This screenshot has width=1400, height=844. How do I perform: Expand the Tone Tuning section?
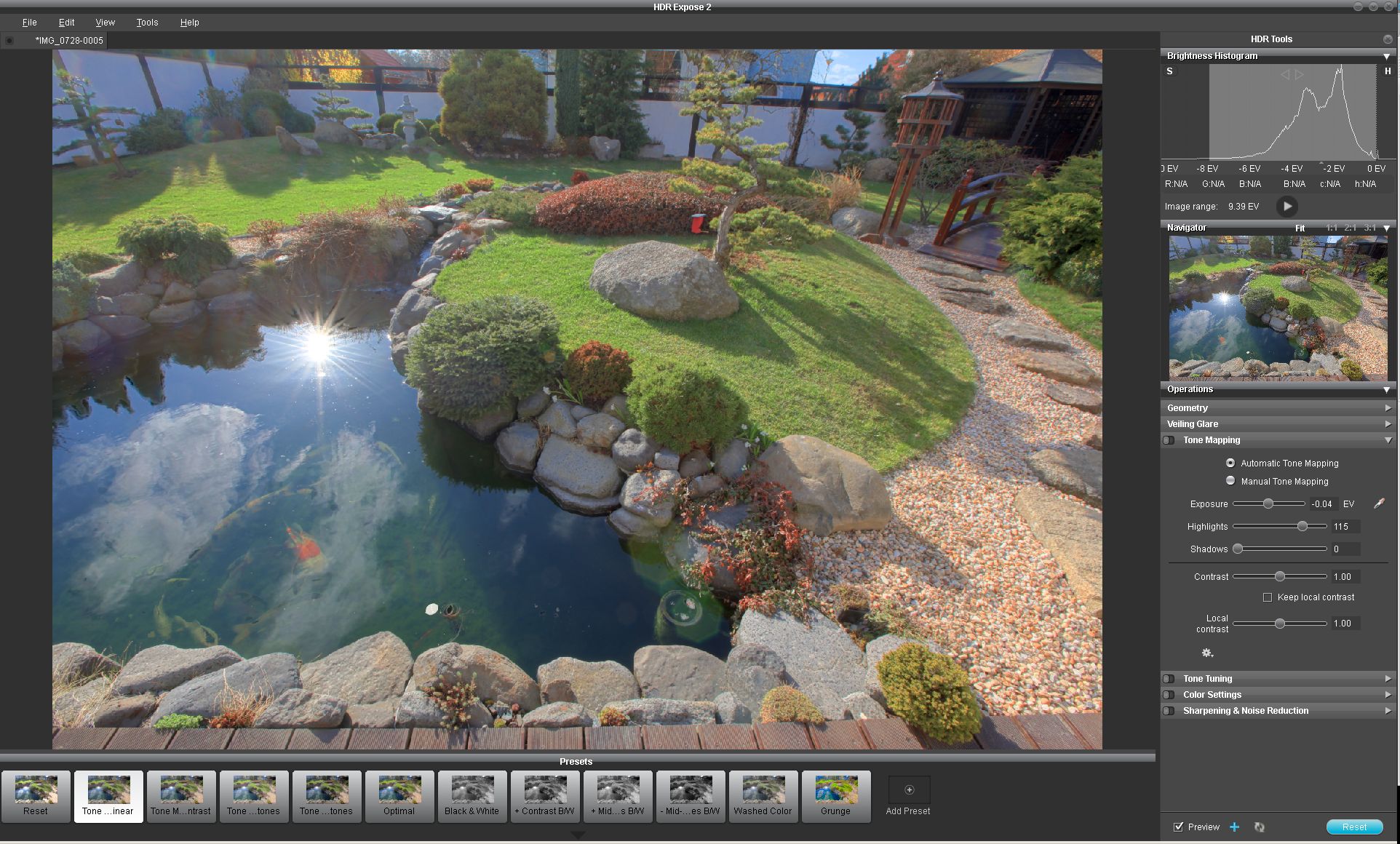click(x=1388, y=679)
